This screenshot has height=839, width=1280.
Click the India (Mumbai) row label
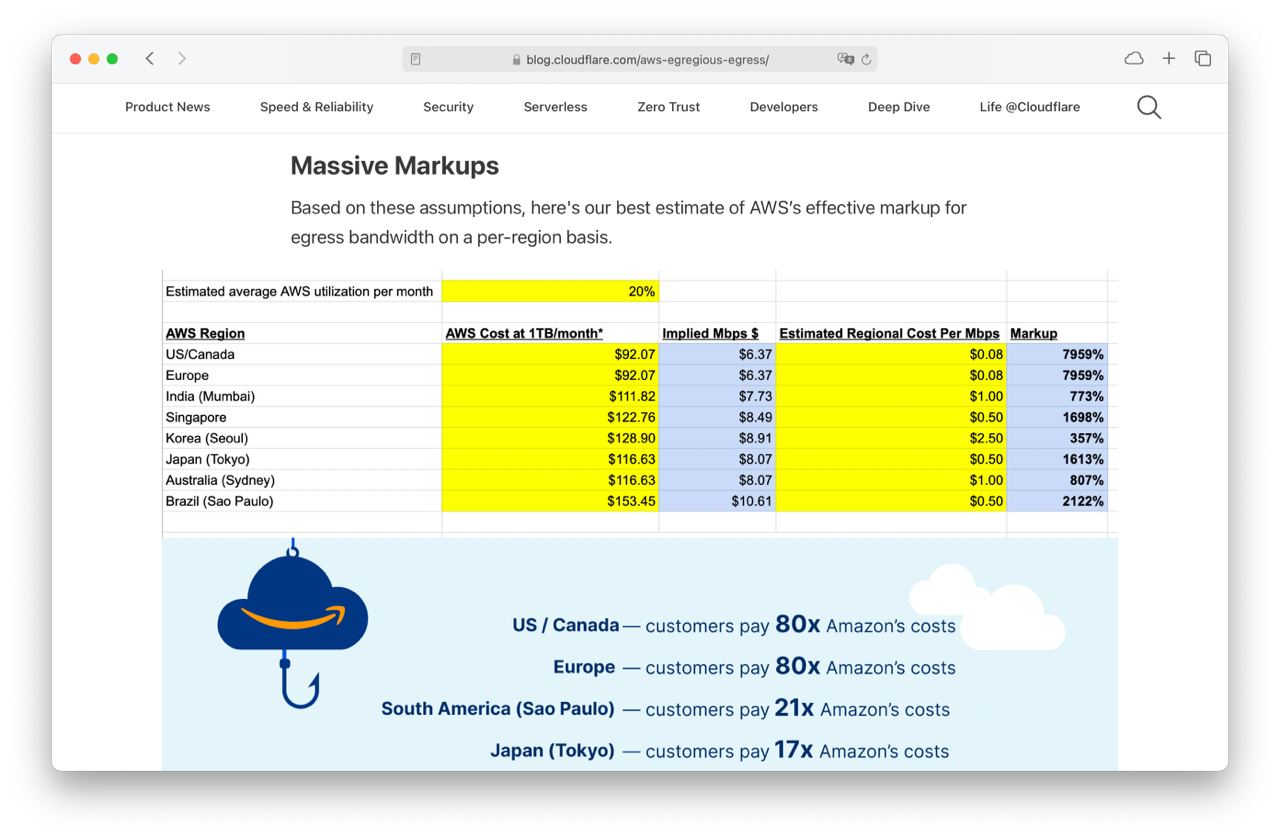tap(210, 396)
